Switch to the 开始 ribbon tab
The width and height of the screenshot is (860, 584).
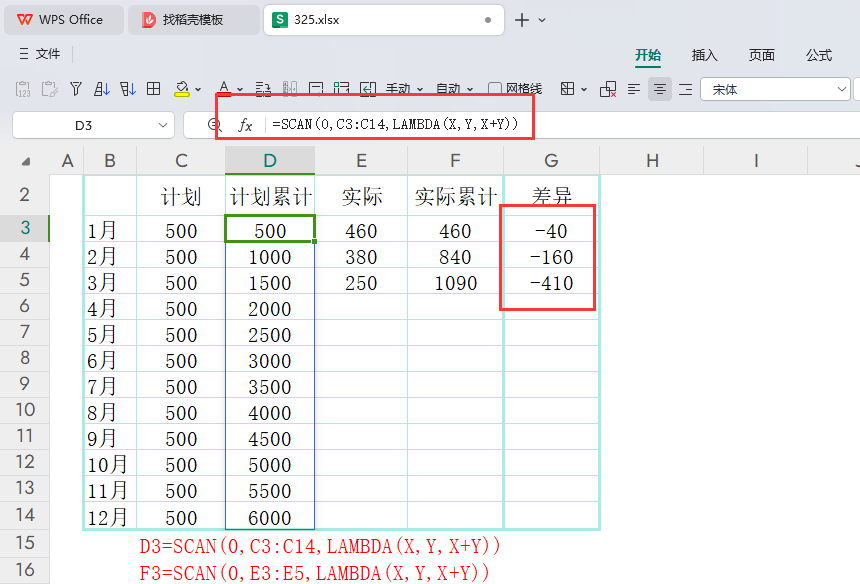tap(648, 55)
